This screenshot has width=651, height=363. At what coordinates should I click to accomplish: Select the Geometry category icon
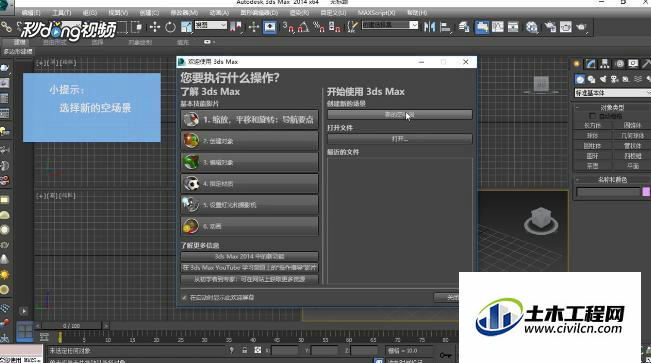pyautogui.click(x=580, y=79)
